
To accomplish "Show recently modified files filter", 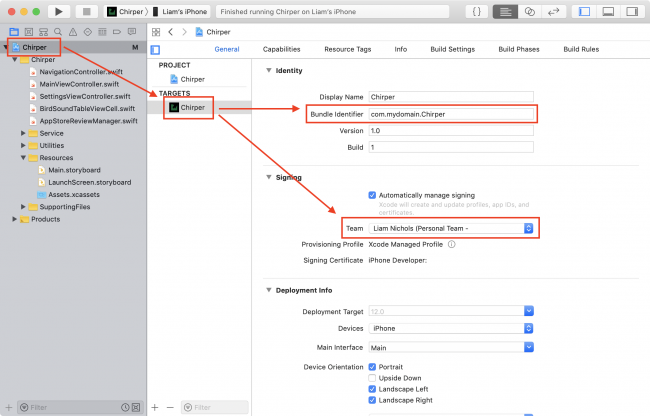I will (x=125, y=407).
